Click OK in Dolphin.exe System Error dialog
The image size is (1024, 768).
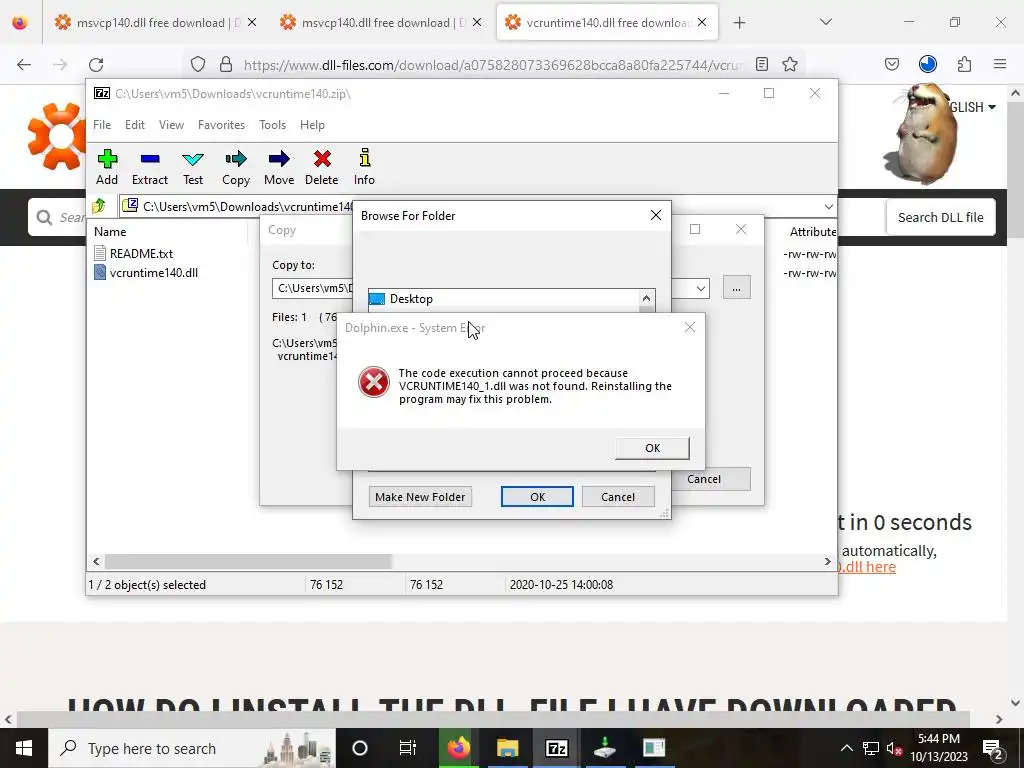pyautogui.click(x=652, y=448)
